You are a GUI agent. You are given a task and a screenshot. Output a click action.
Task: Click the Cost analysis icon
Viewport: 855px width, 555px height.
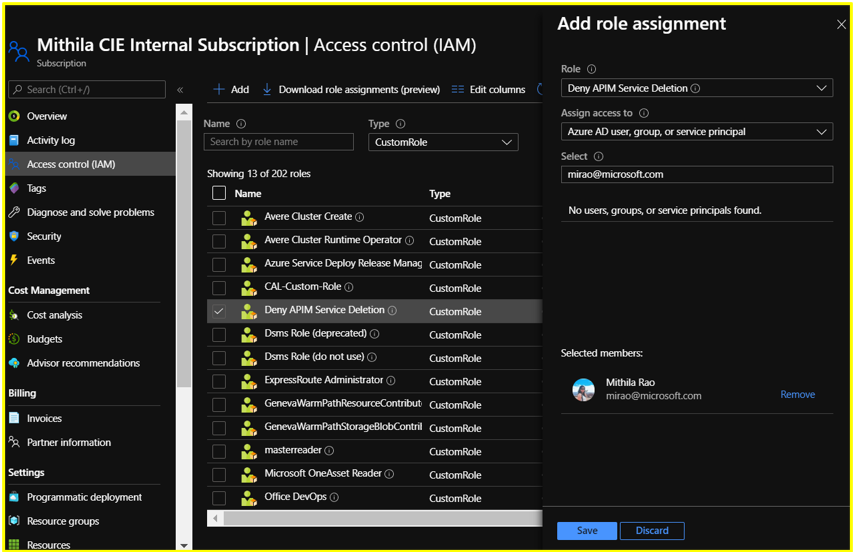14,315
